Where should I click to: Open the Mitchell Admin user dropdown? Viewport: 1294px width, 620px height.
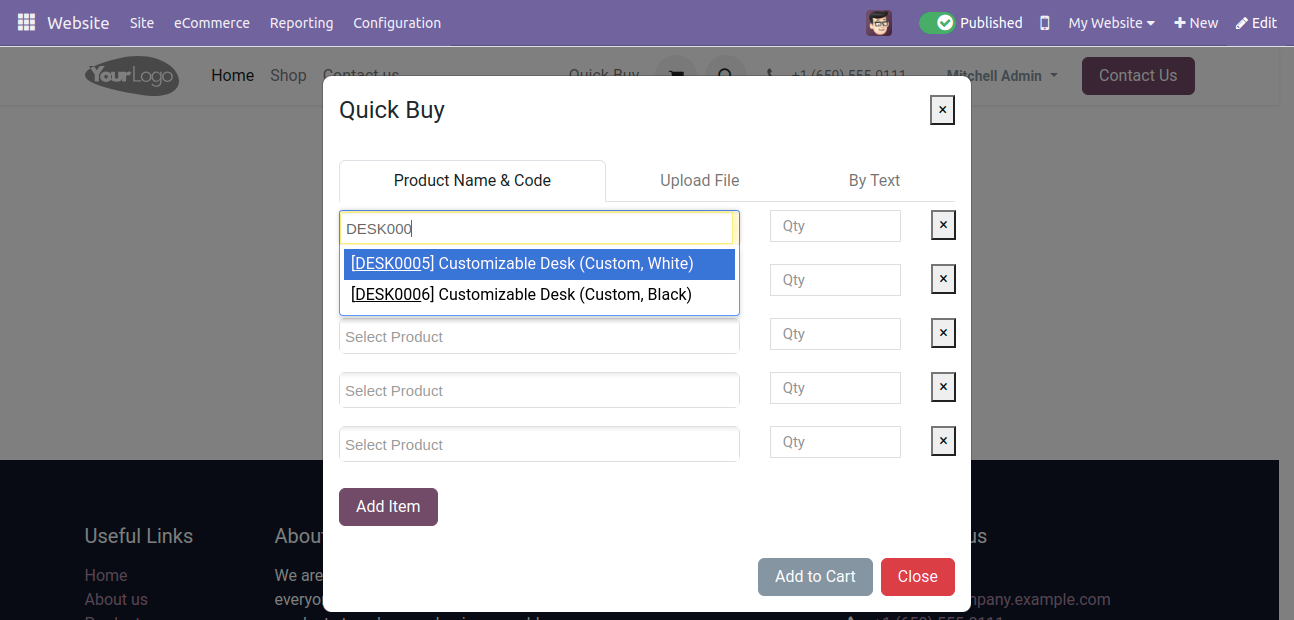(1001, 76)
